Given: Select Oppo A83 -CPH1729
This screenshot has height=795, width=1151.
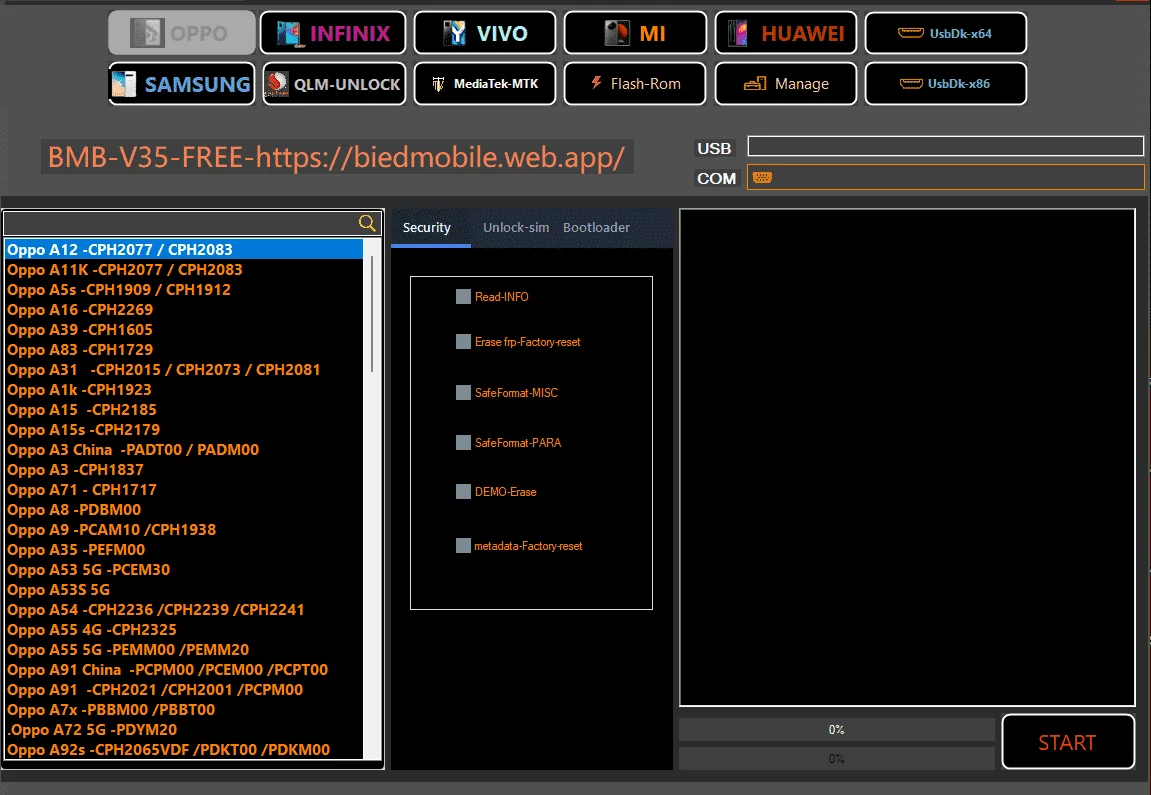Looking at the screenshot, I should coord(184,349).
